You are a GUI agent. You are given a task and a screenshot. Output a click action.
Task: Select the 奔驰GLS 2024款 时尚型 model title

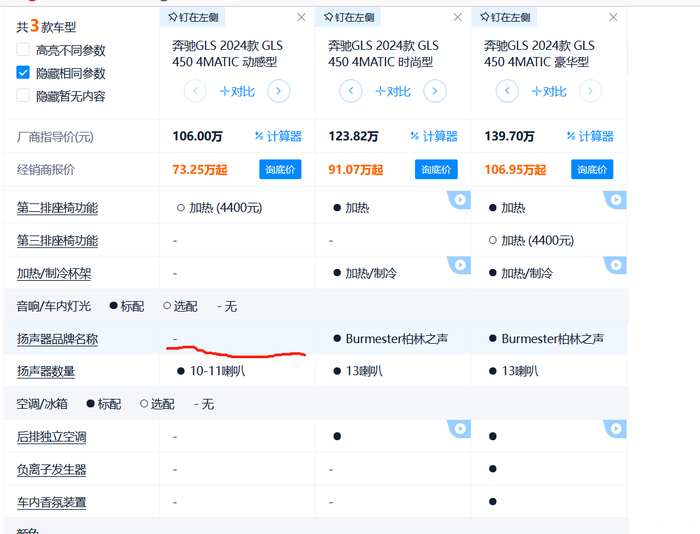[x=383, y=54]
